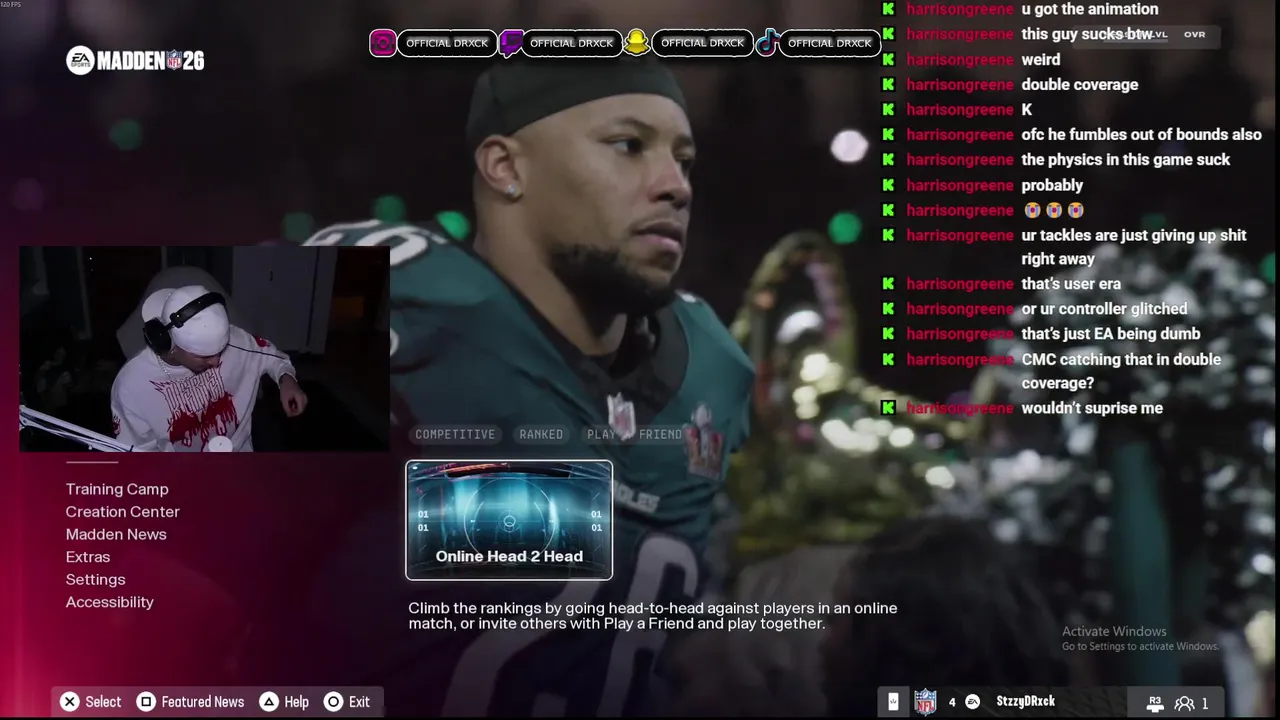Image resolution: width=1280 pixels, height=720 pixels.
Task: Open Training Camp from the side menu
Action: tap(117, 489)
